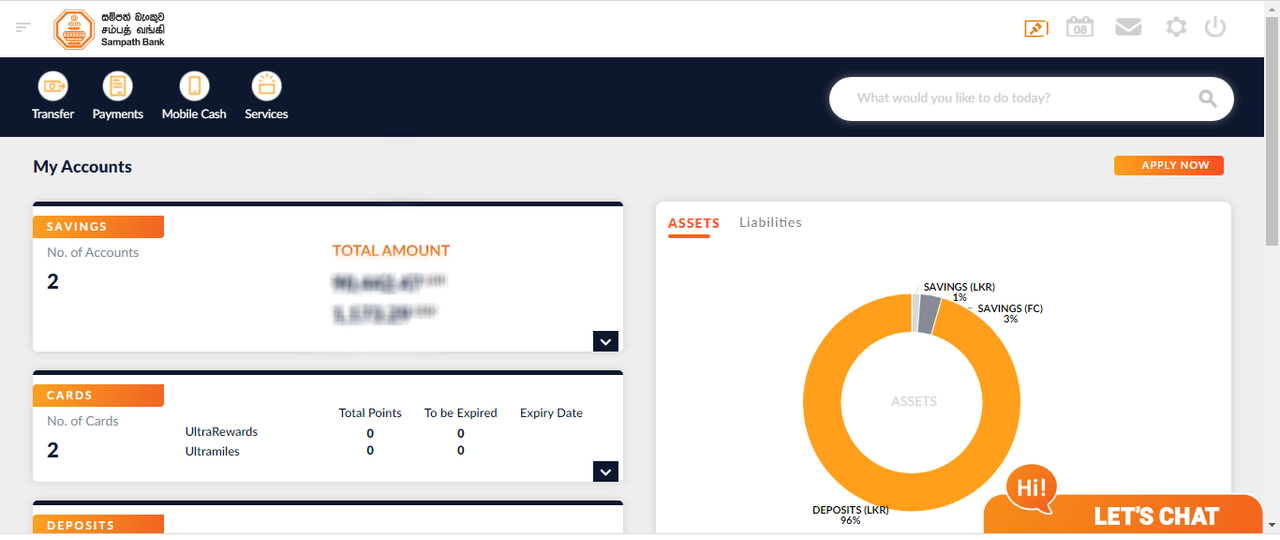Click the grey Savings (FC) chart segment
The width and height of the screenshot is (1280, 540).
click(x=929, y=314)
